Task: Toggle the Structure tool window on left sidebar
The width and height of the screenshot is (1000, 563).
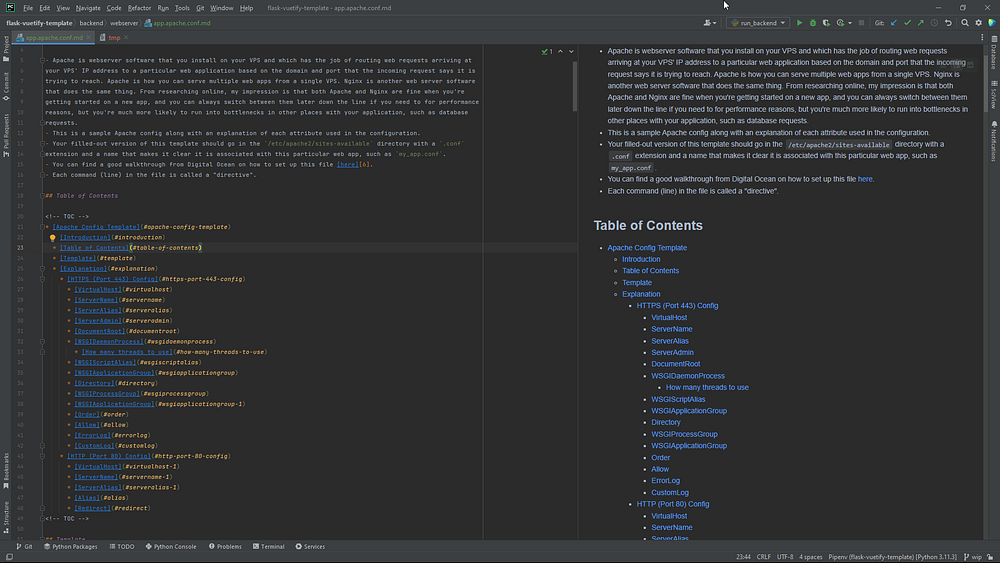Action: coord(6,515)
